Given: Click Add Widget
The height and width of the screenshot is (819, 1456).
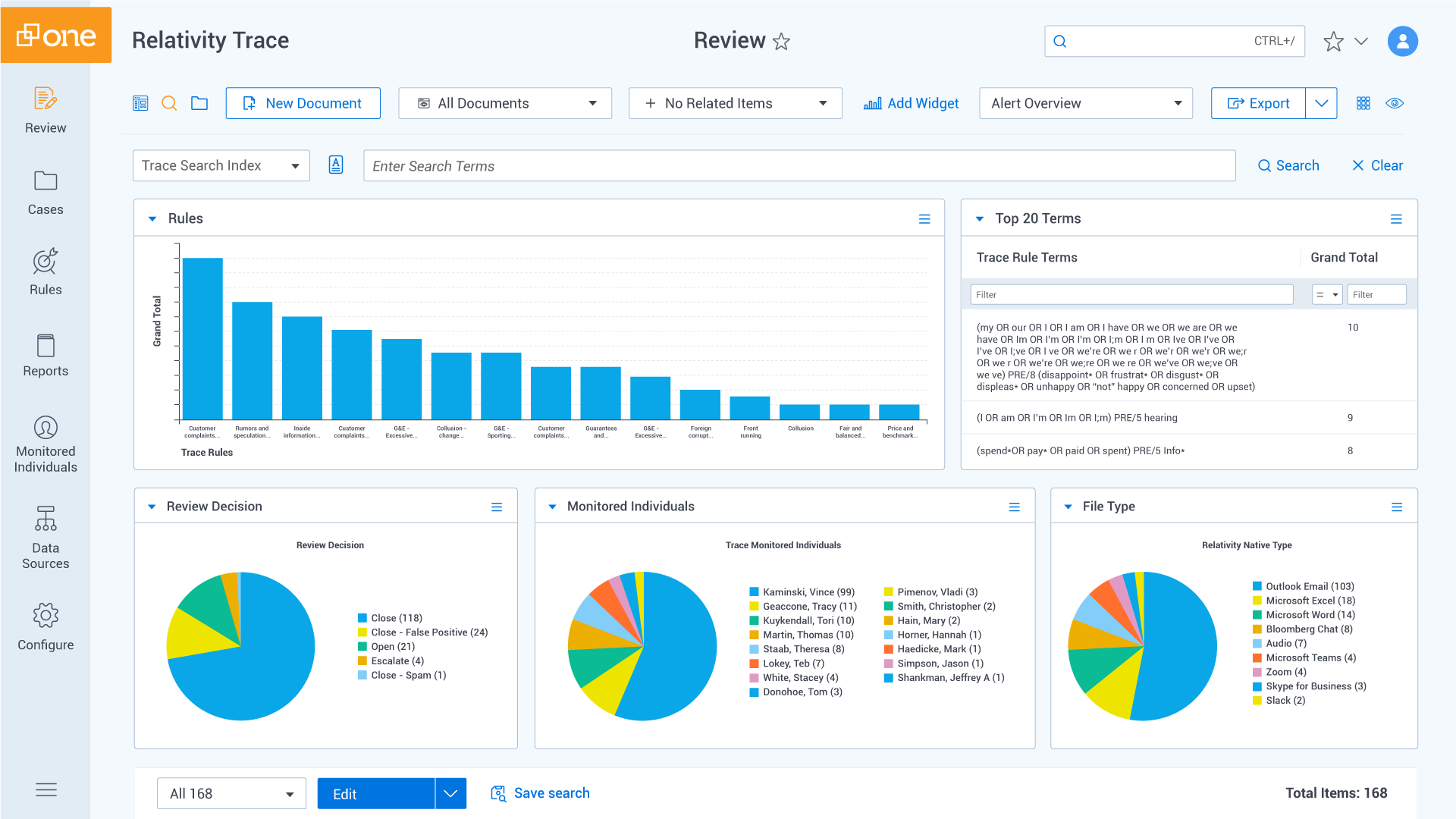Looking at the screenshot, I should click(911, 103).
